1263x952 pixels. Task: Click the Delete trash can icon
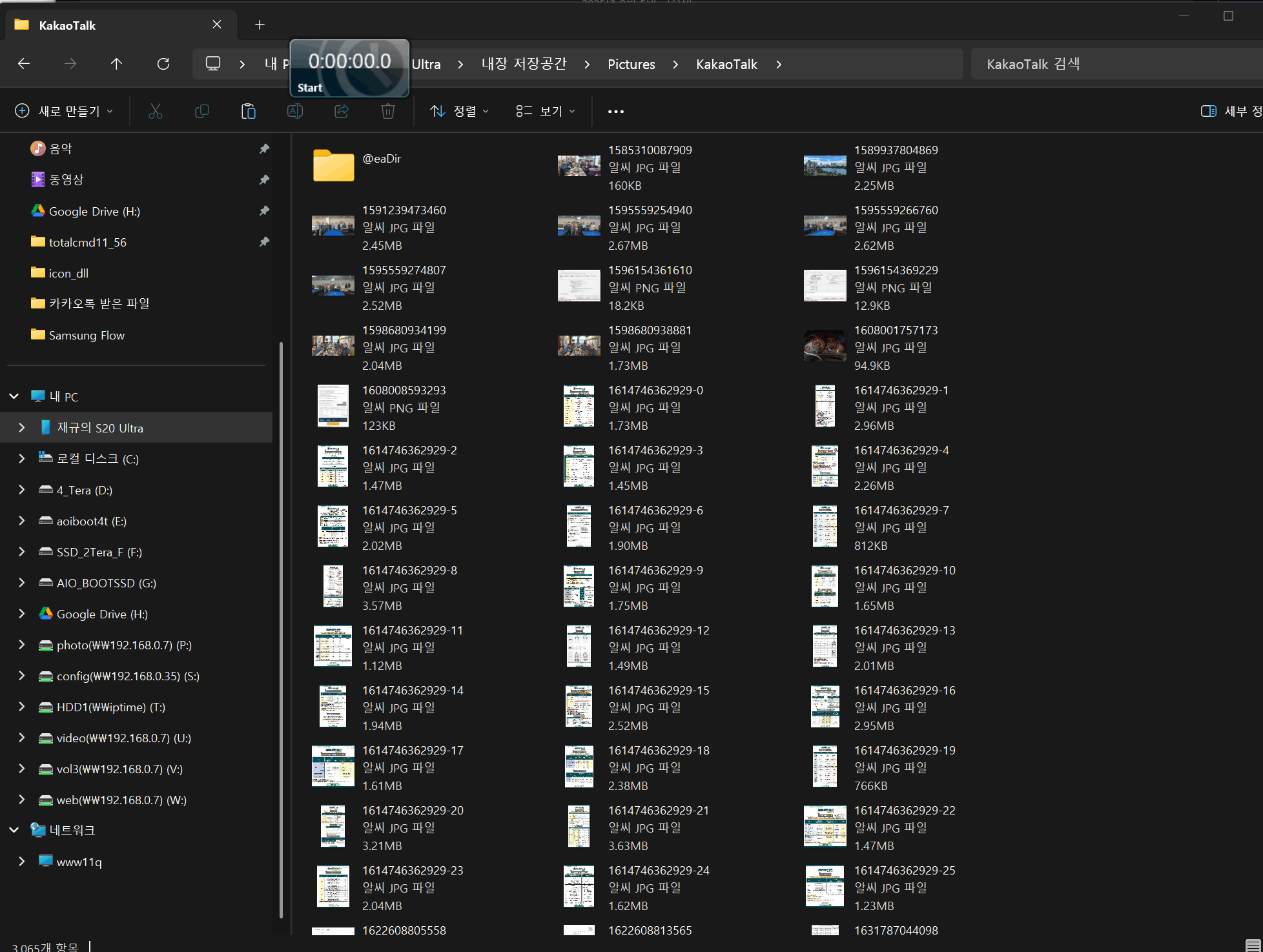tap(388, 111)
